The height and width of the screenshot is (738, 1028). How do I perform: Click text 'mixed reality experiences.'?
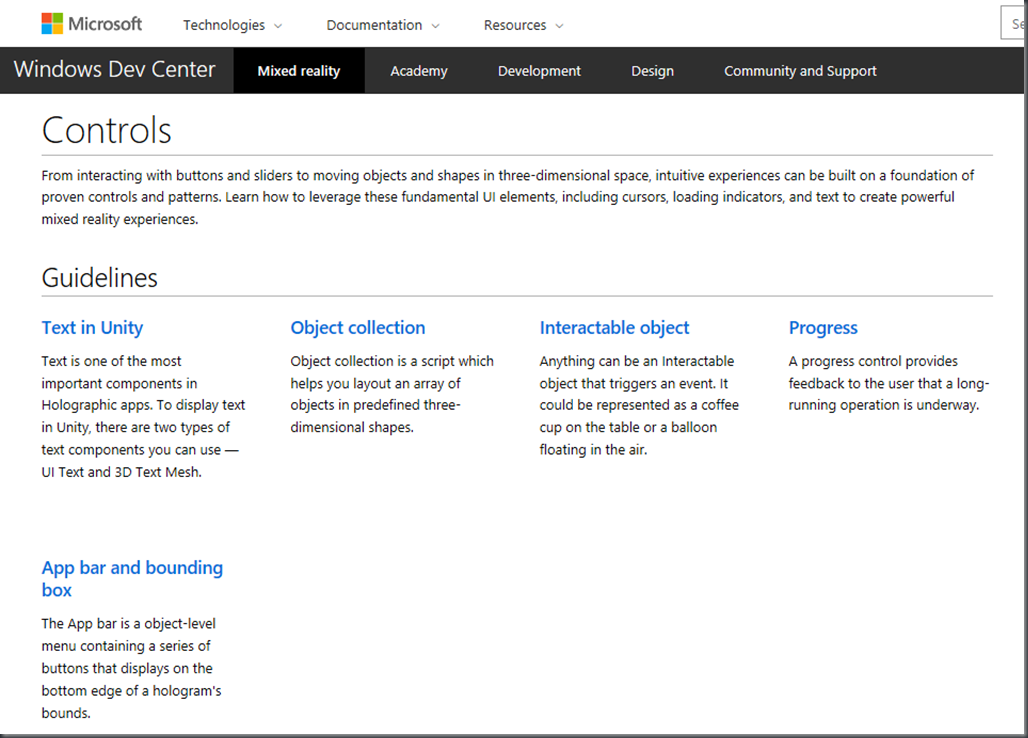(120, 220)
